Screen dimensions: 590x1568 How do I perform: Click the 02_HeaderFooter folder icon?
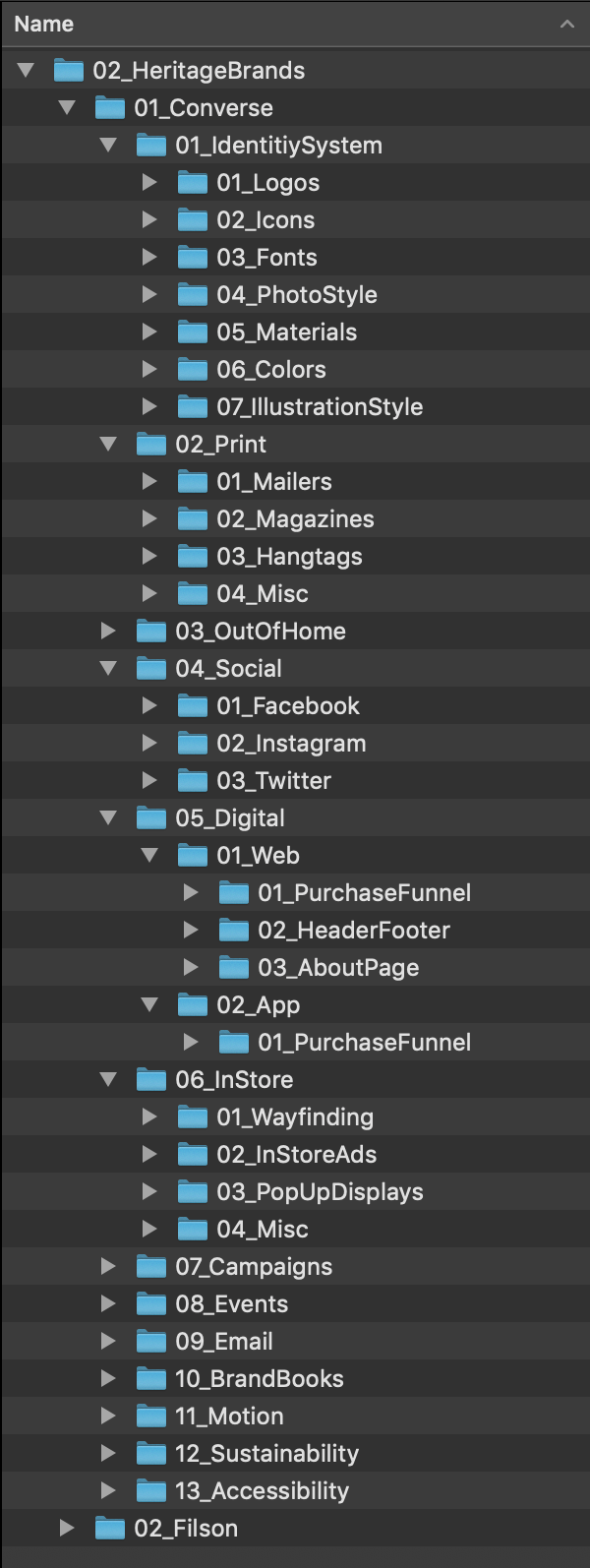click(x=234, y=930)
